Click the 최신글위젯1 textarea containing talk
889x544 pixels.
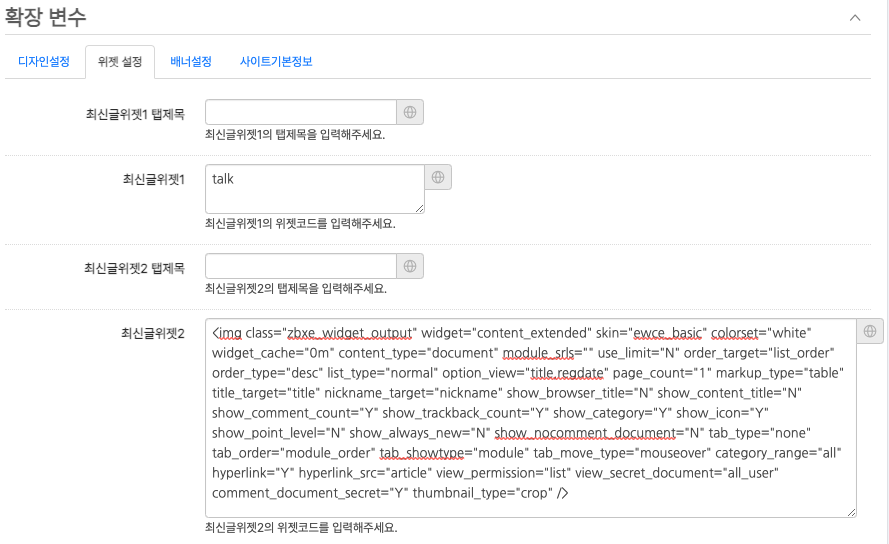pos(315,189)
